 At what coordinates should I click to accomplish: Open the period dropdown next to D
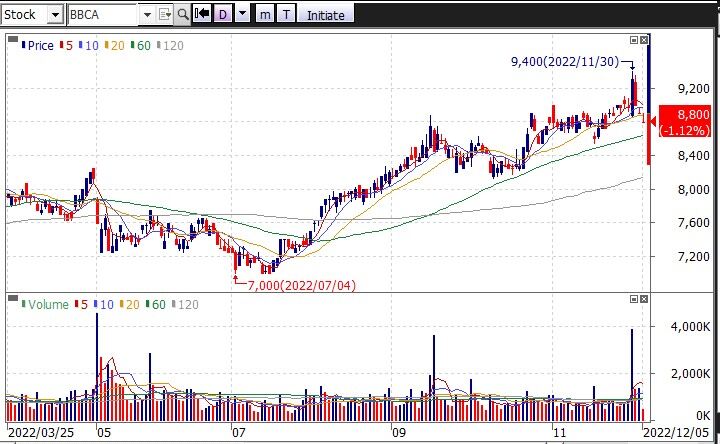pyautogui.click(x=241, y=14)
